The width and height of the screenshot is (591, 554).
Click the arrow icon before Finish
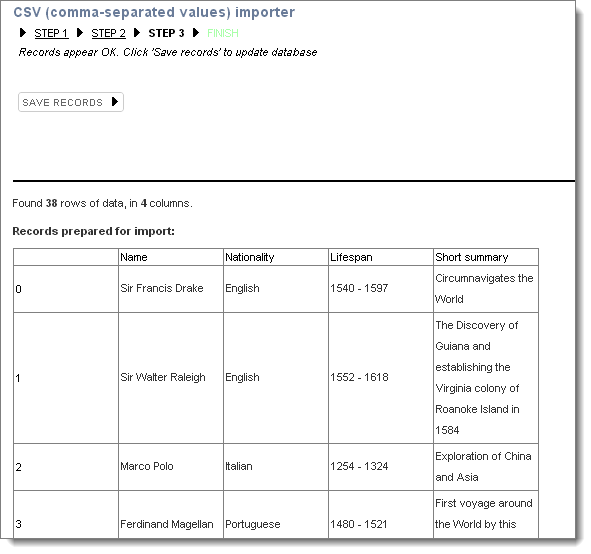click(196, 33)
